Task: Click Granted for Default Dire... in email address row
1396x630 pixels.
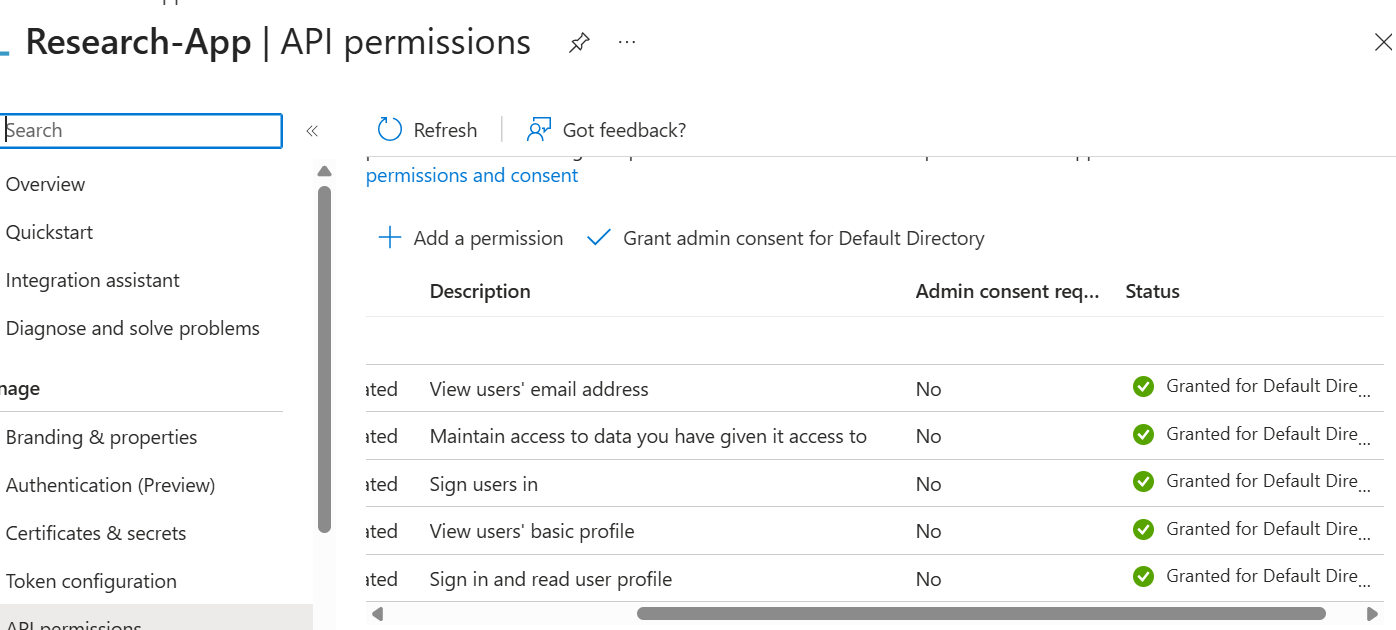Action: coord(1268,387)
